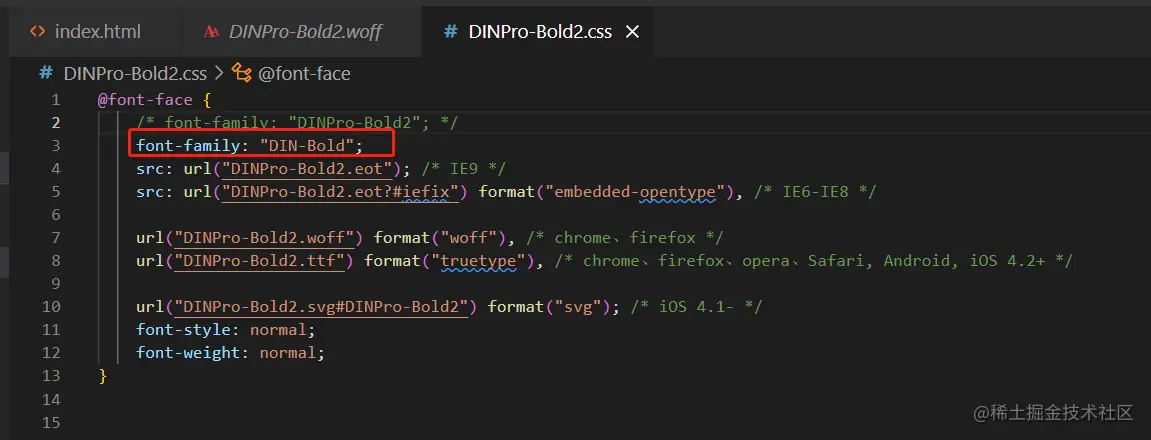This screenshot has width=1151, height=440.
Task: Click the CSS hash icon on the active tab
Action: pyautogui.click(x=452, y=32)
